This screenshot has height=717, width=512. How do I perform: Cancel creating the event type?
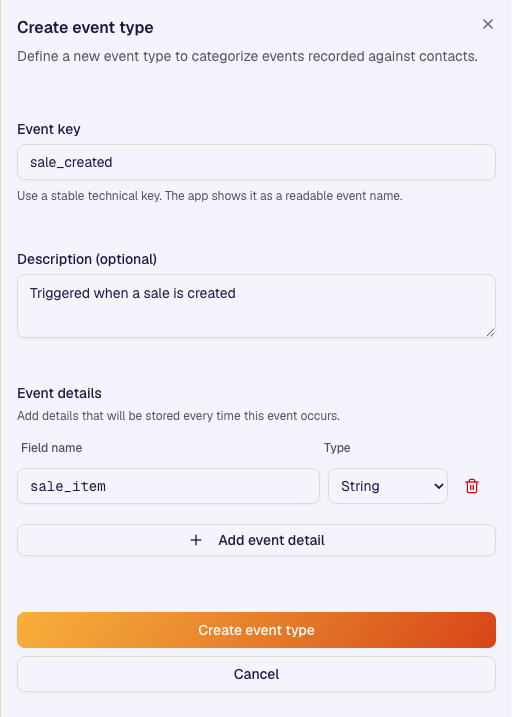click(x=256, y=674)
